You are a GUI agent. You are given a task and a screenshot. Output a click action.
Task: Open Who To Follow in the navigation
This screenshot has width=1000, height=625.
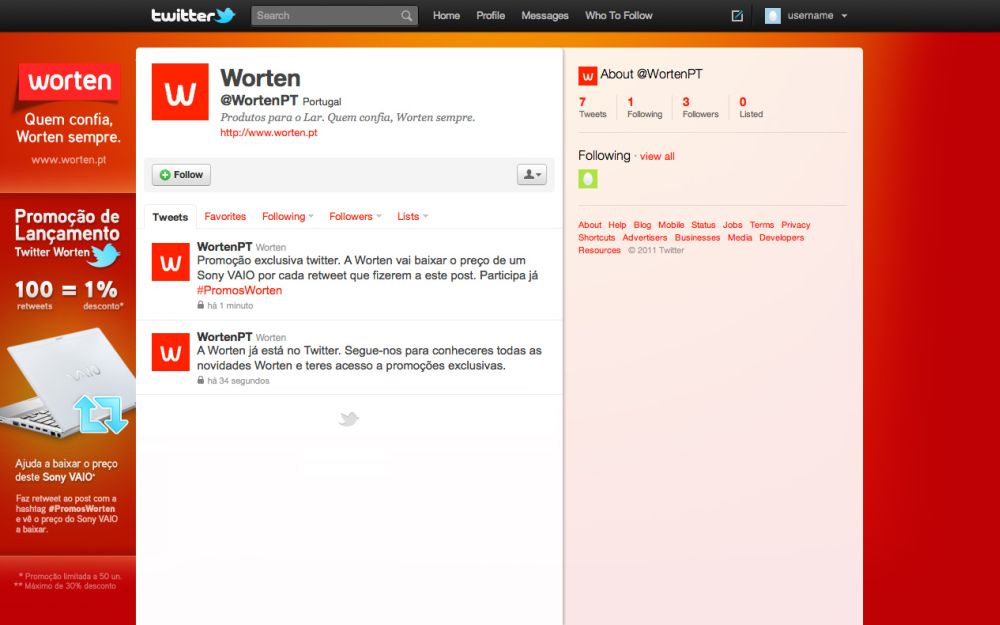619,15
